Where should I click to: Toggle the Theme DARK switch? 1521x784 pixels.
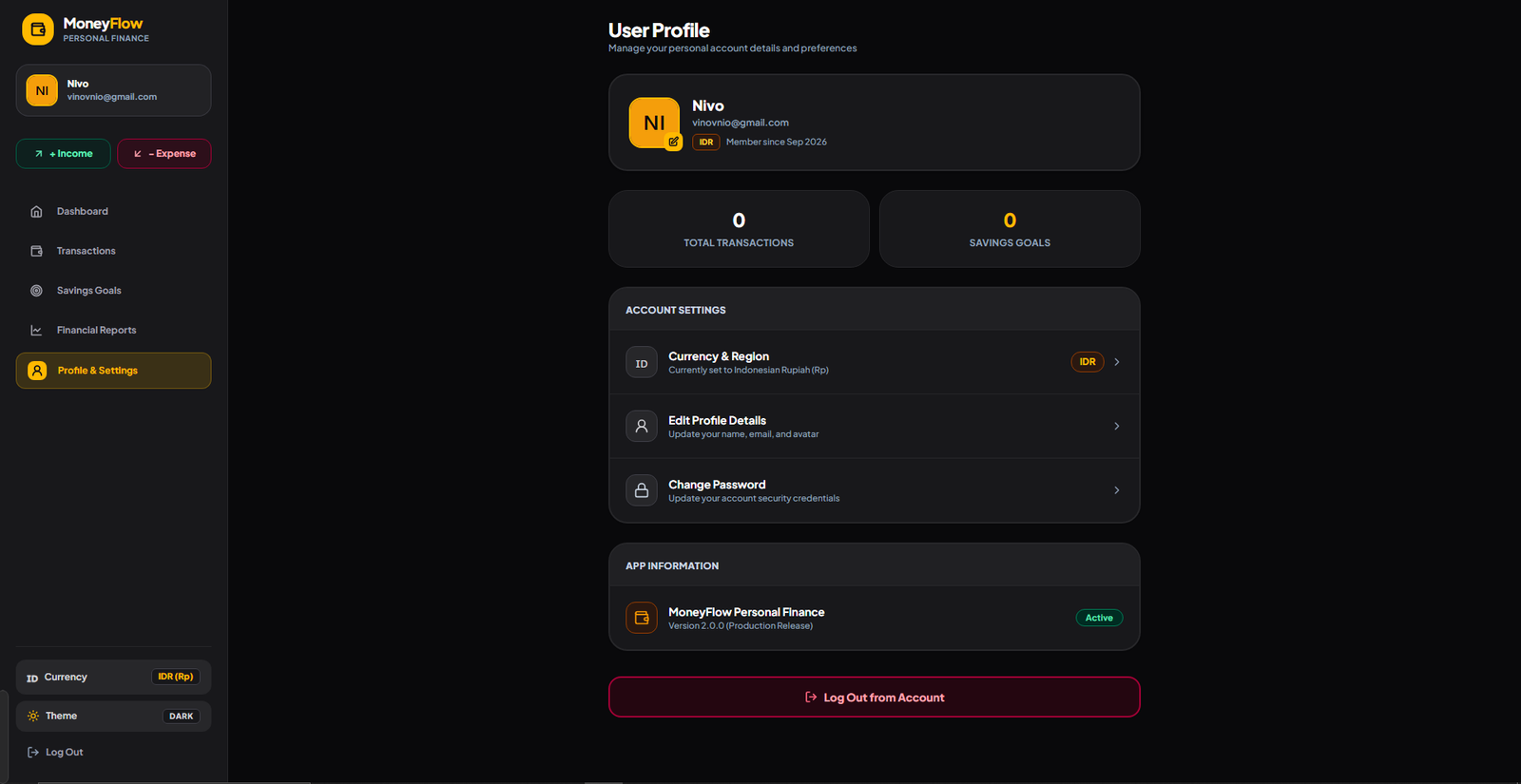pyautogui.click(x=181, y=717)
